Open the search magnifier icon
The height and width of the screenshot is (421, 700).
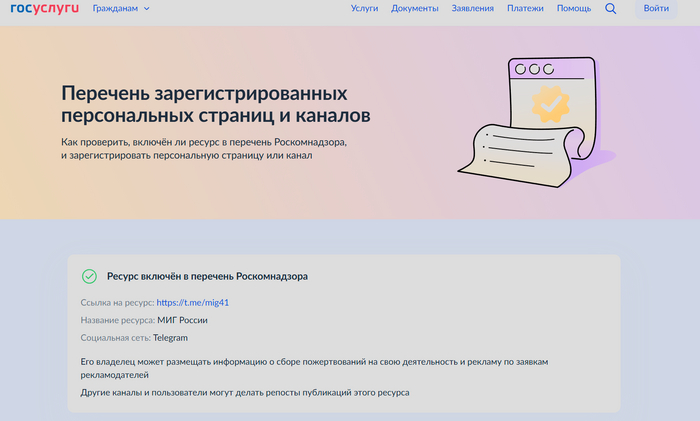click(x=611, y=9)
